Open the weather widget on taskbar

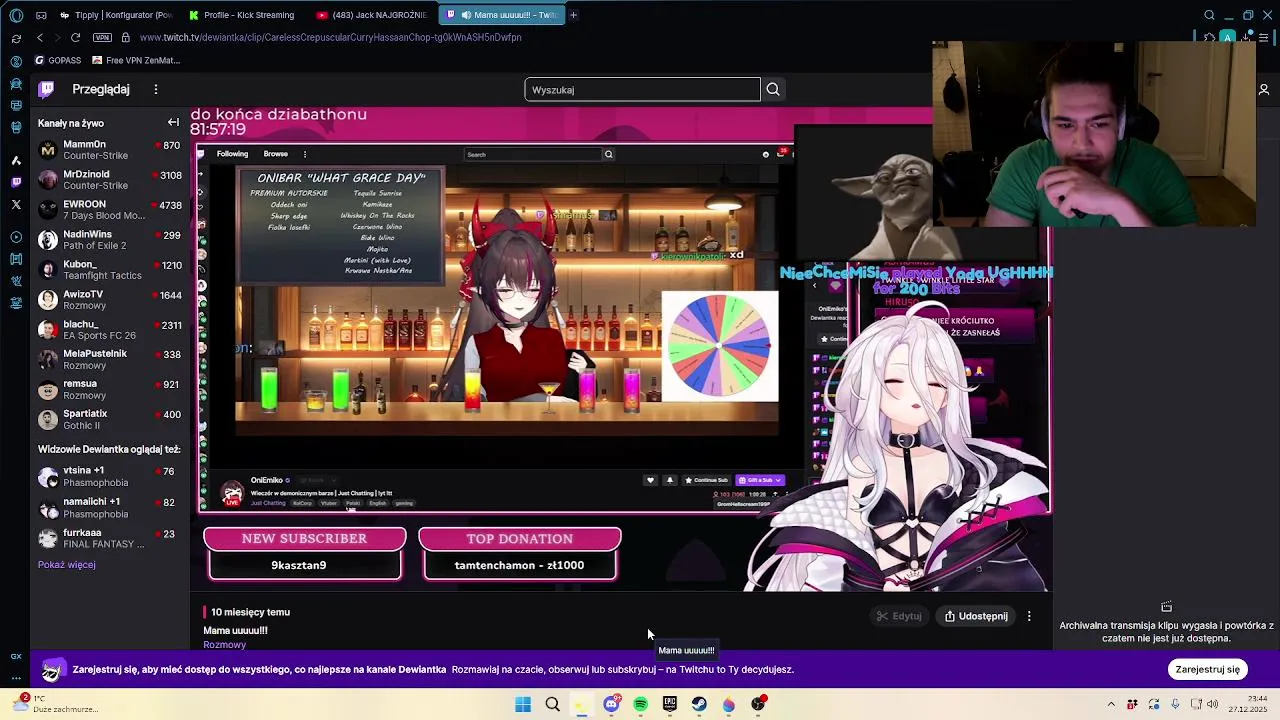(x=55, y=704)
